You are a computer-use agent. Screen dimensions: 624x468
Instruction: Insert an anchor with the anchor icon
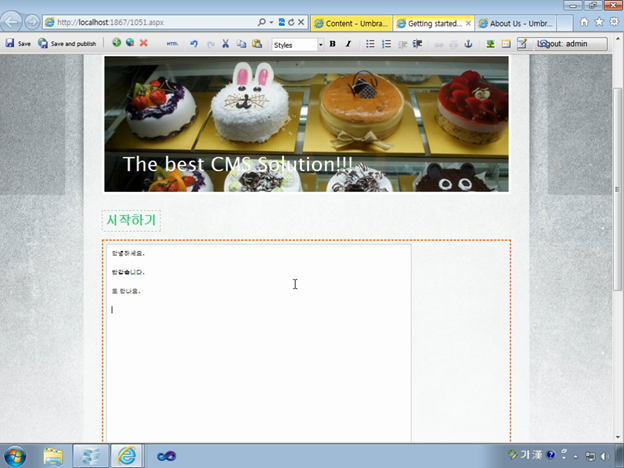[x=468, y=44]
